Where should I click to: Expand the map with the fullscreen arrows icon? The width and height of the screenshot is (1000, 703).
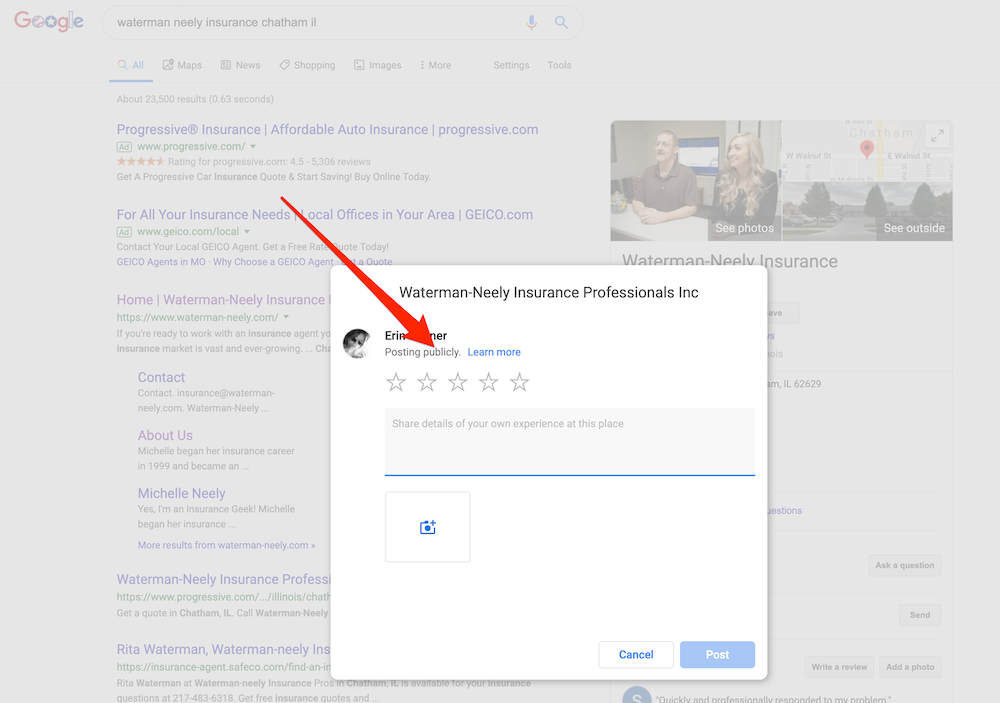[x=937, y=136]
